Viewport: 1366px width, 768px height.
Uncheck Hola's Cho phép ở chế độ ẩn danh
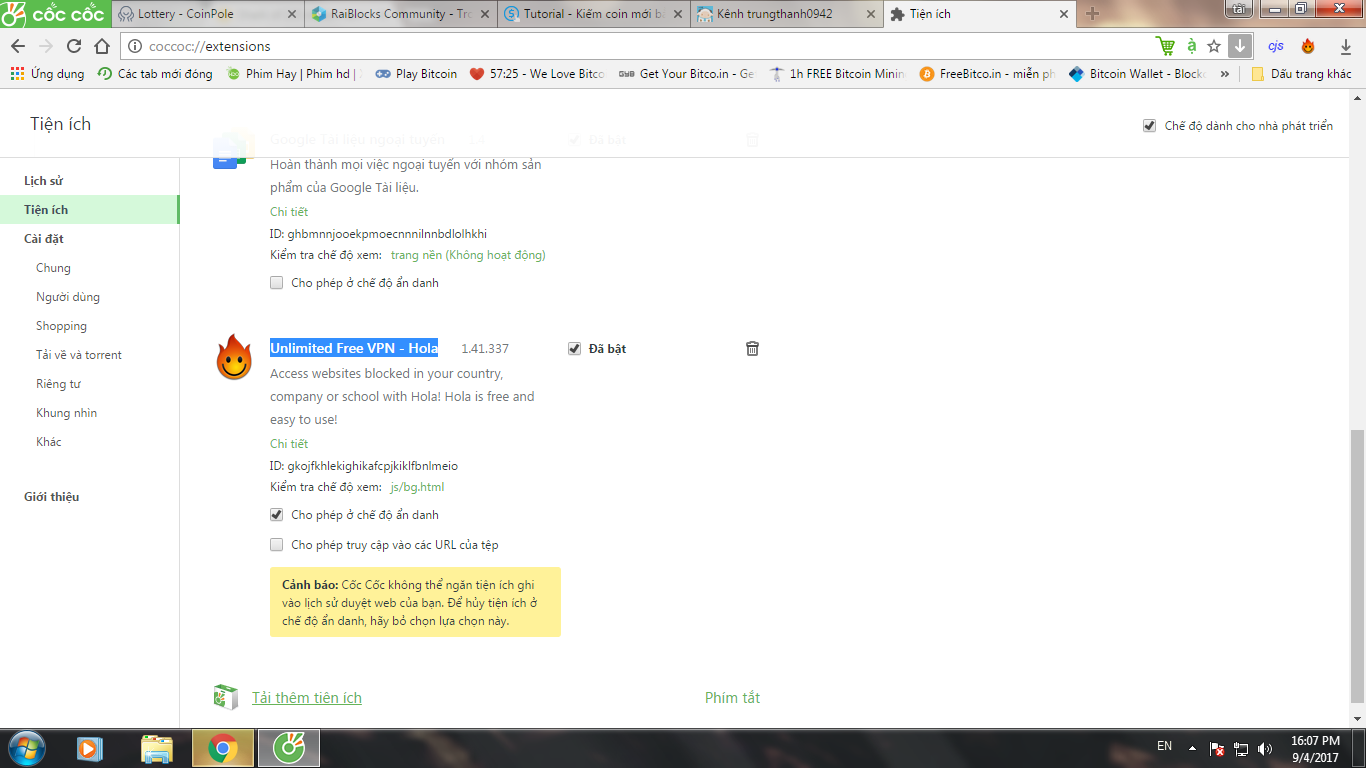277,515
